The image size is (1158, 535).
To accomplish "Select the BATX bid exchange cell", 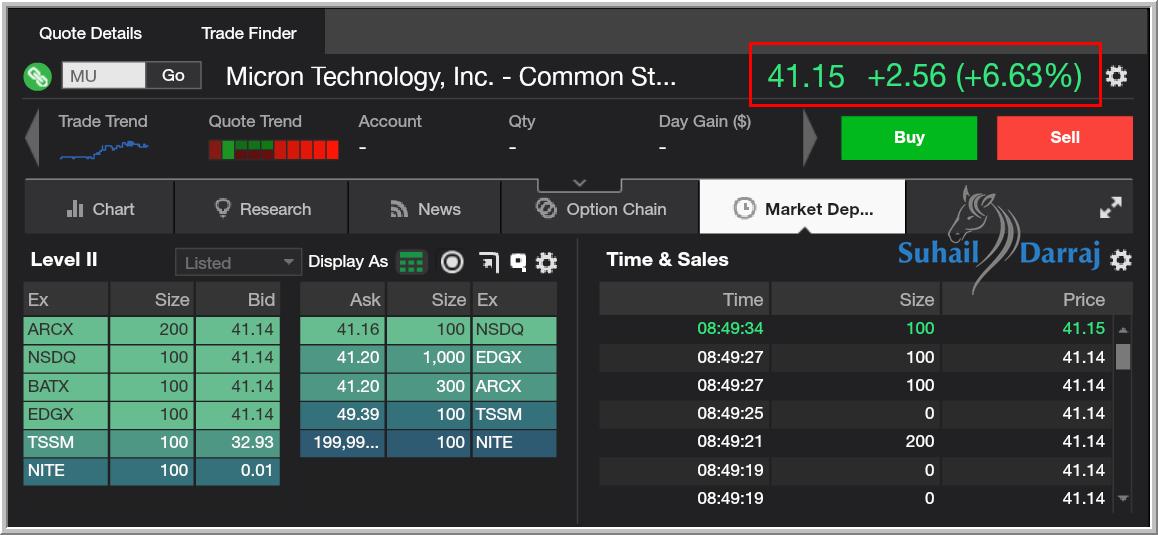I will (x=66, y=386).
